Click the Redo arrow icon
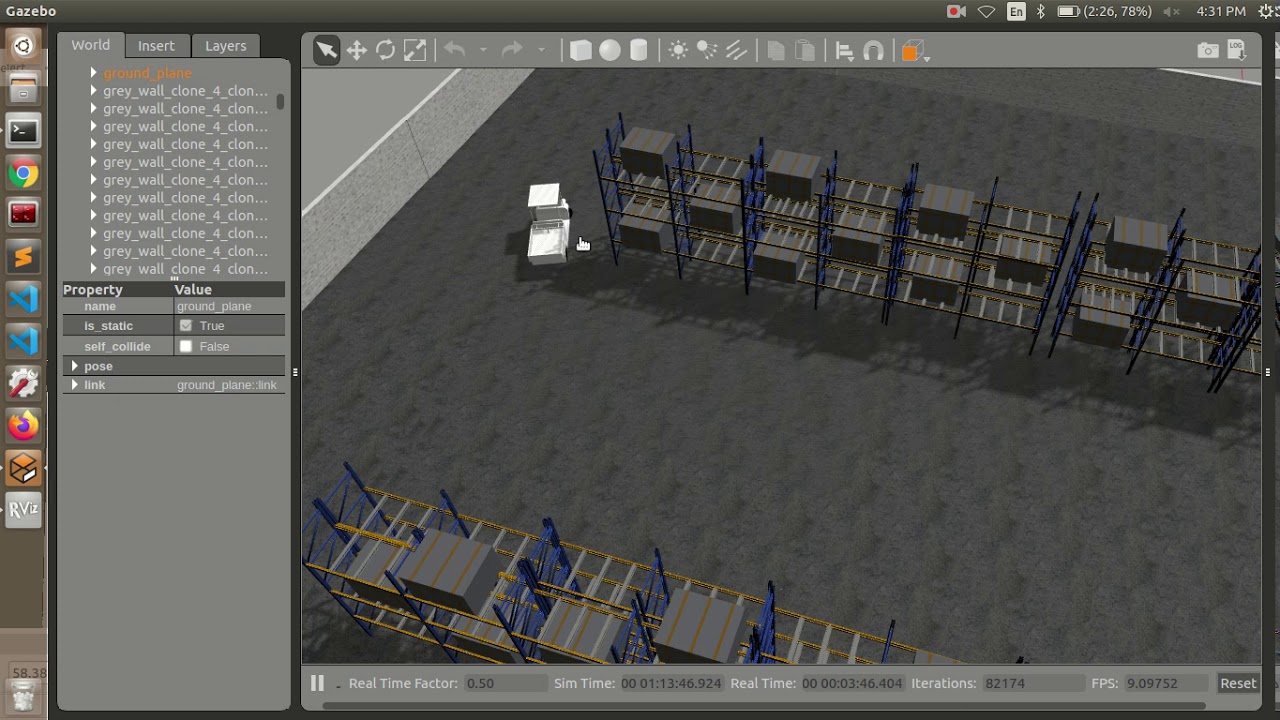The height and width of the screenshot is (720, 1280). 512,49
